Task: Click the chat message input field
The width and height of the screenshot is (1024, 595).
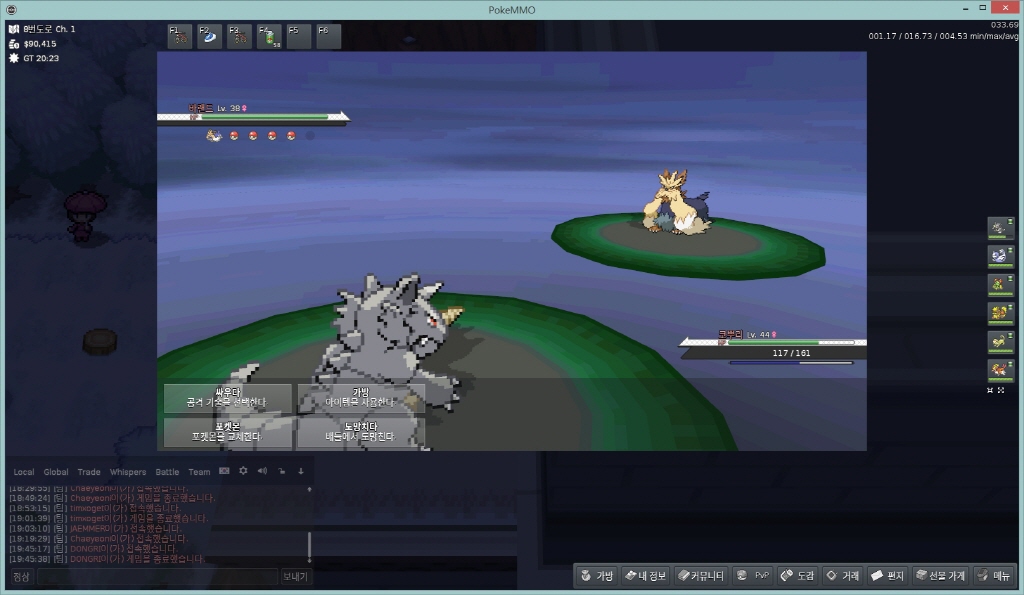Action: 157,577
